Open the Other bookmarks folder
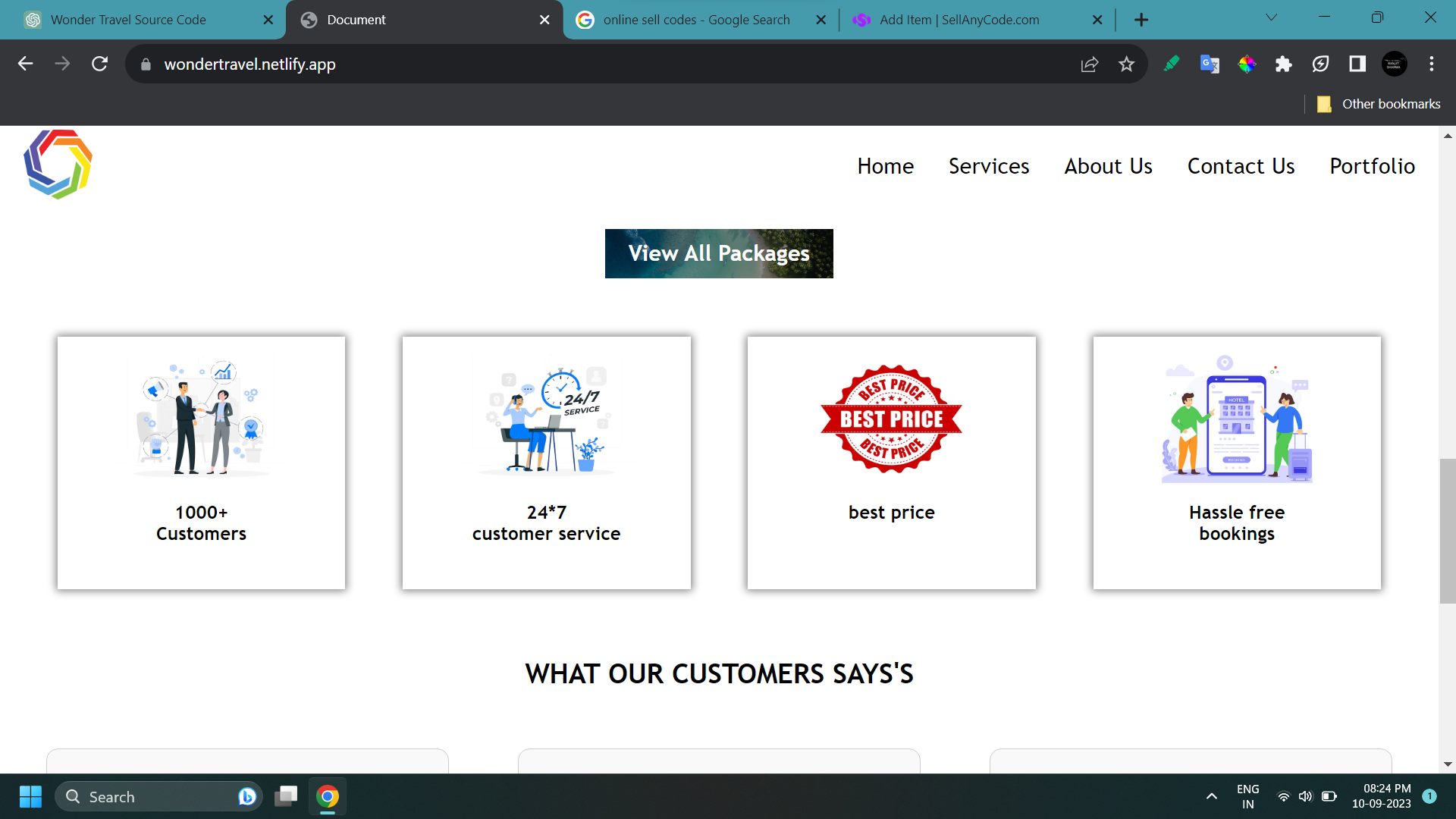The image size is (1456, 819). pos(1379,104)
